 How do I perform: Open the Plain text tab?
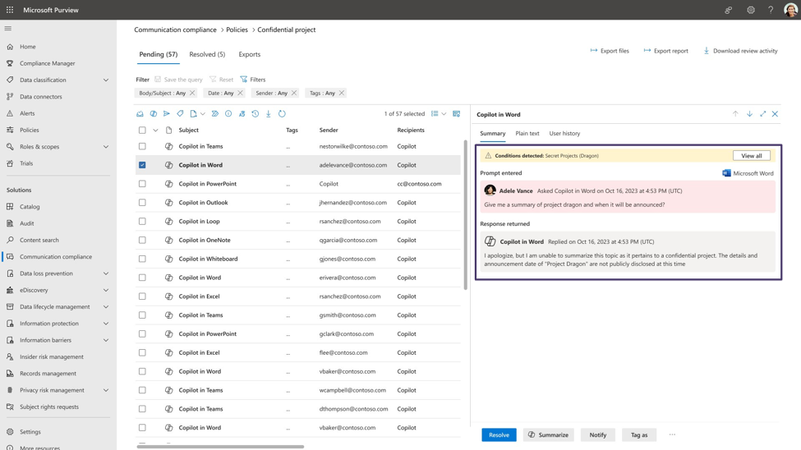(527, 133)
